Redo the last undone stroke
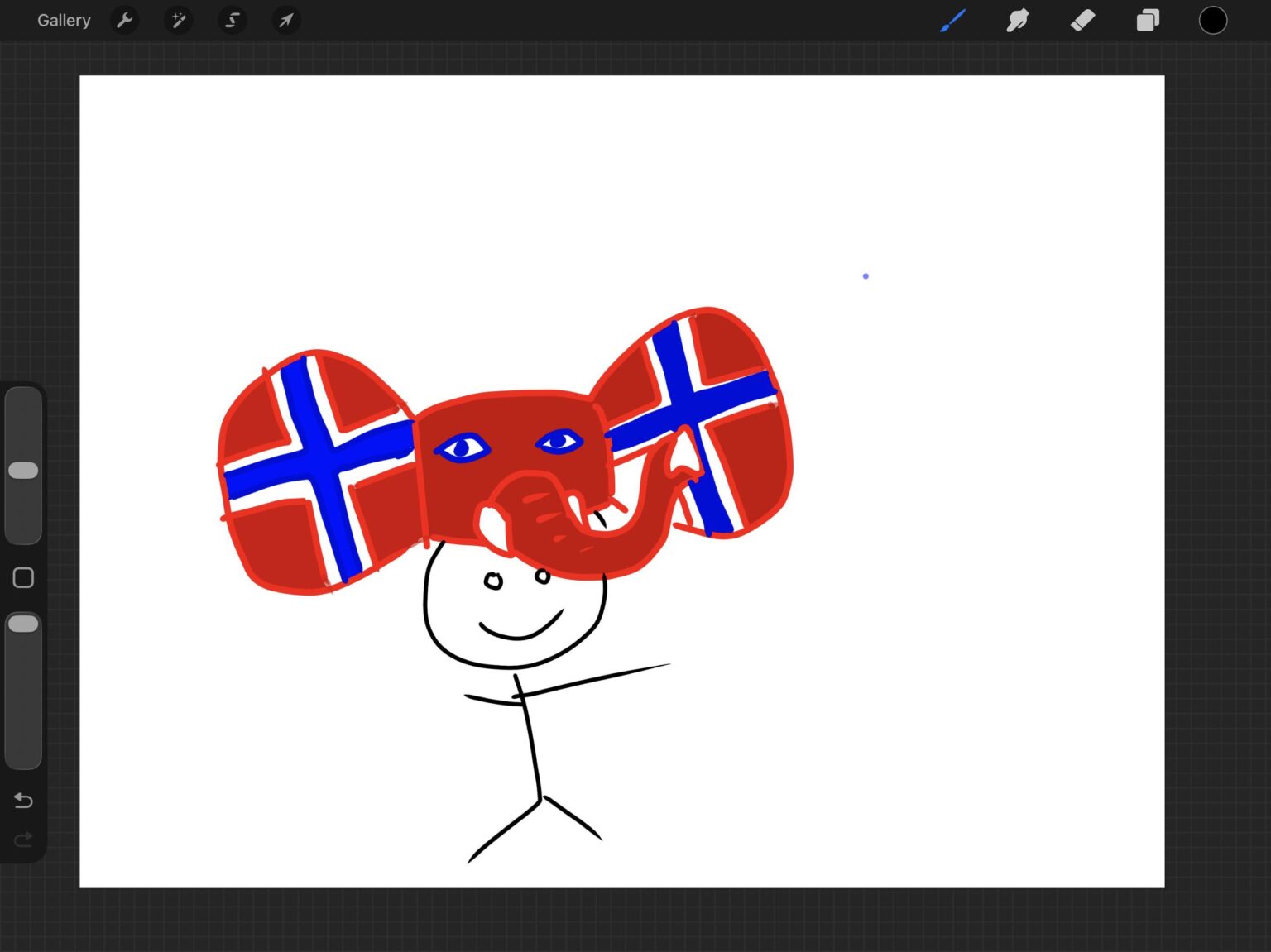This screenshot has width=1271, height=952. click(x=23, y=840)
